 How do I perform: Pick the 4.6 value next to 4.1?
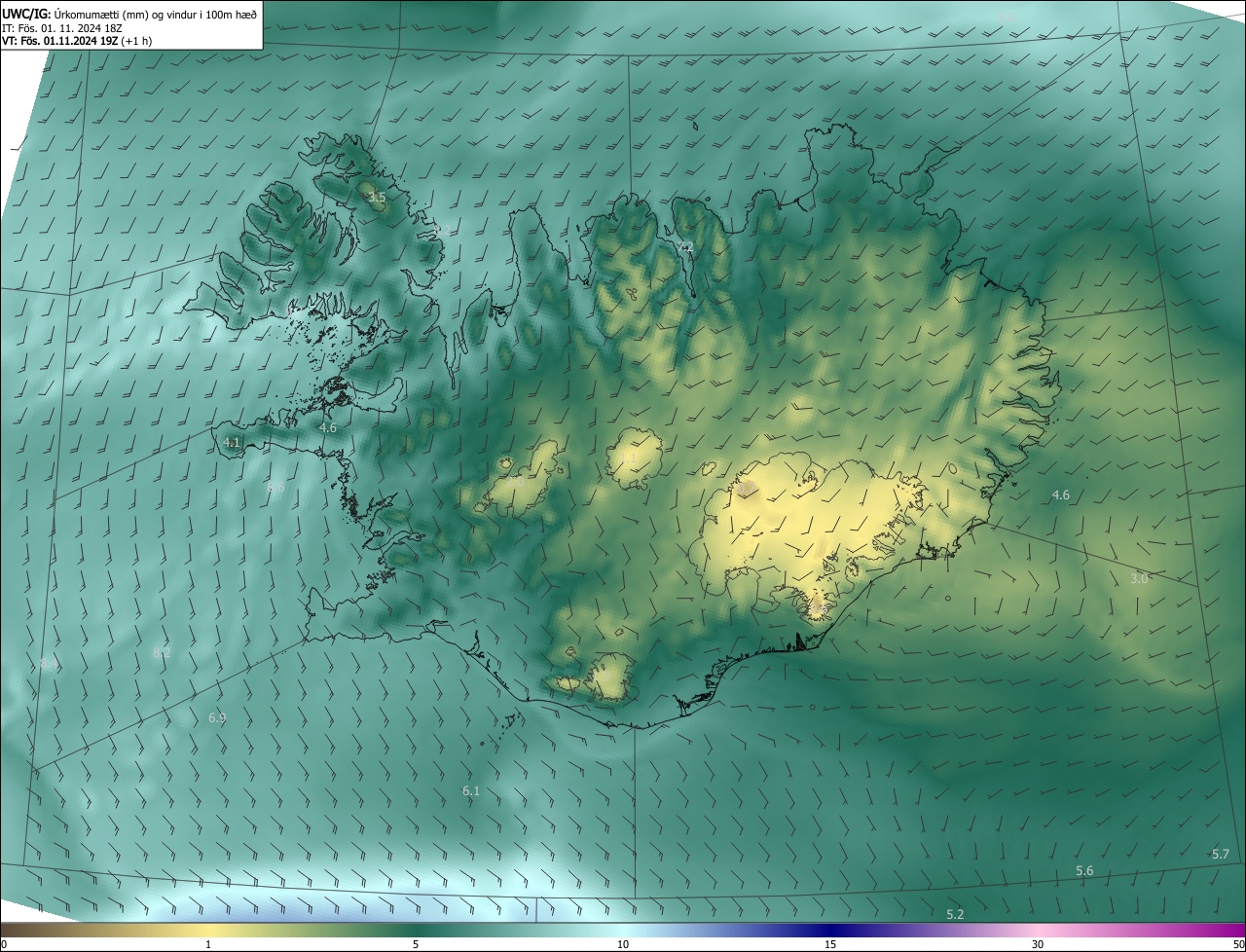point(328,427)
